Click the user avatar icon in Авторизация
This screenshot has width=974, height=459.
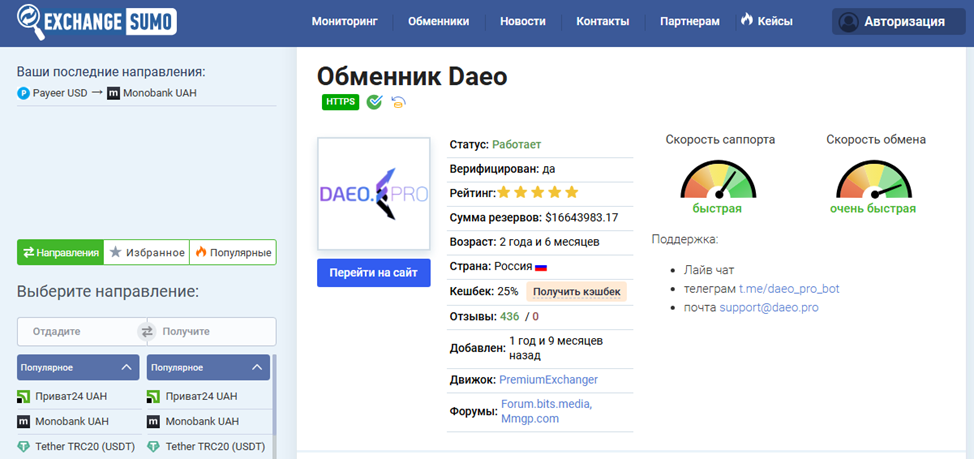click(848, 22)
